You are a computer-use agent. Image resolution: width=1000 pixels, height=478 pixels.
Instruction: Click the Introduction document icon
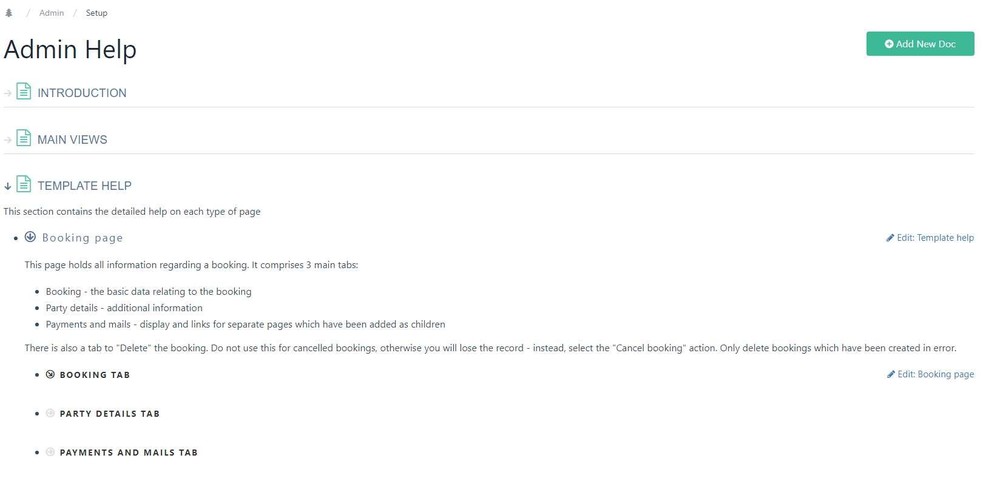tap(24, 92)
